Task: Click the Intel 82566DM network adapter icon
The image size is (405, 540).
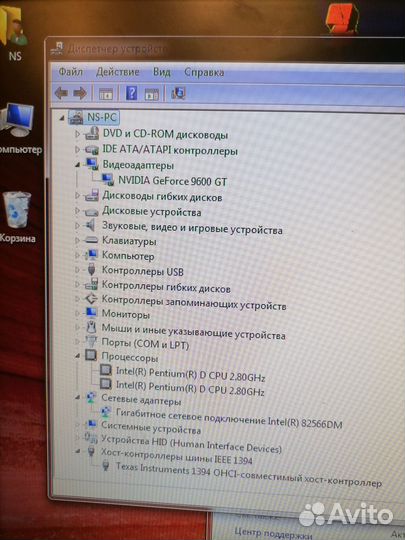Action: pyautogui.click(x=106, y=412)
